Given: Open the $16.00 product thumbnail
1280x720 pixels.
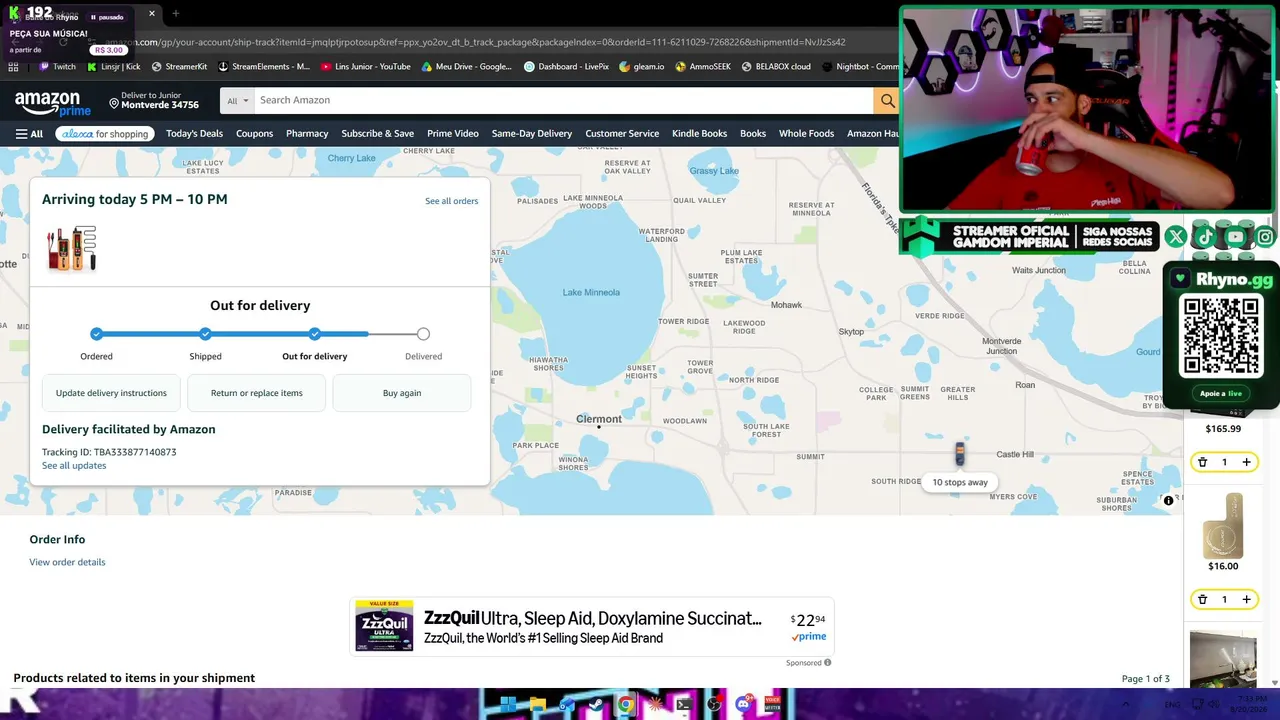Looking at the screenshot, I should 1223,525.
